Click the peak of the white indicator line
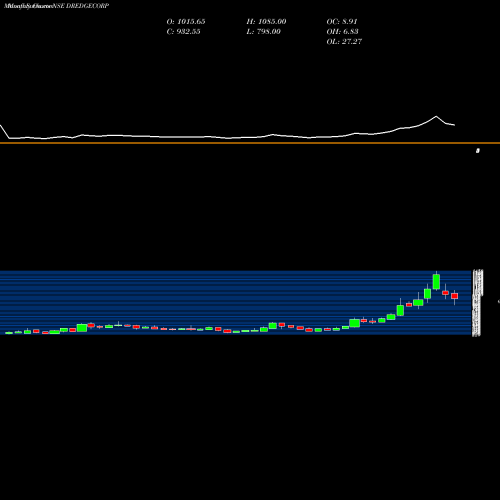The height and width of the screenshot is (500, 500). click(436, 116)
